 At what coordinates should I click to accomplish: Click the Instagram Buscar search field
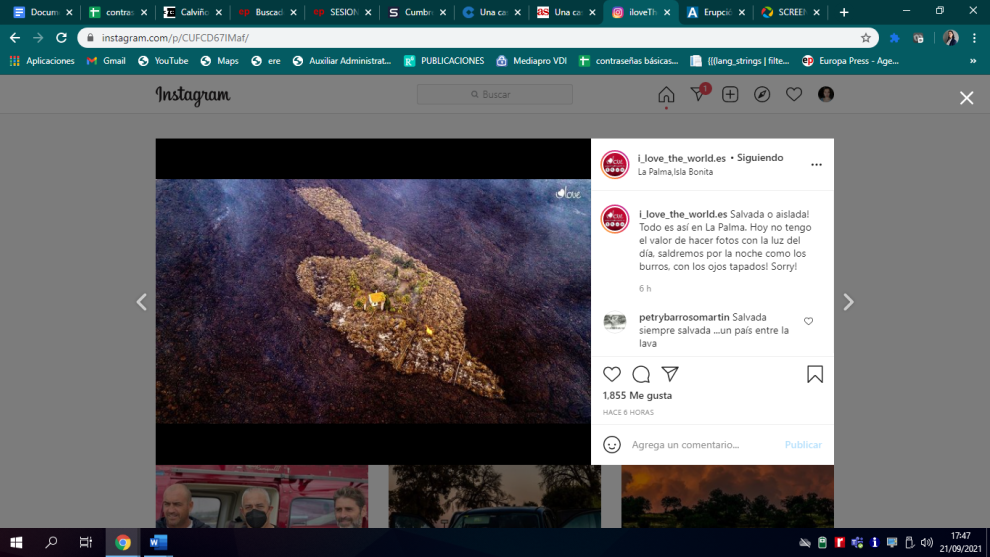point(495,95)
